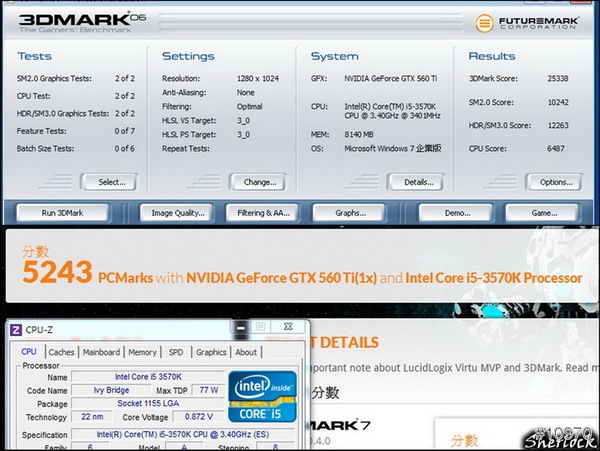Click the Select... button under Tests
This screenshot has height=451, width=600.
(111, 182)
